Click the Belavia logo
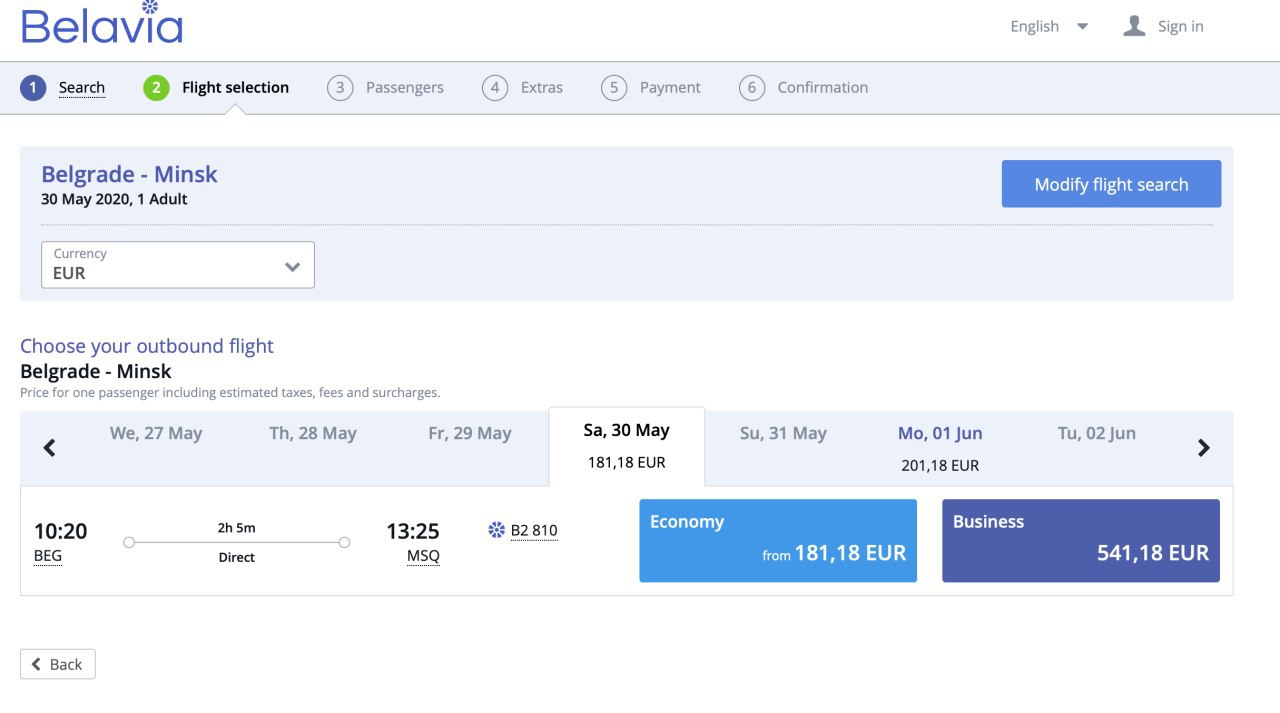1280x713 pixels. tap(102, 22)
